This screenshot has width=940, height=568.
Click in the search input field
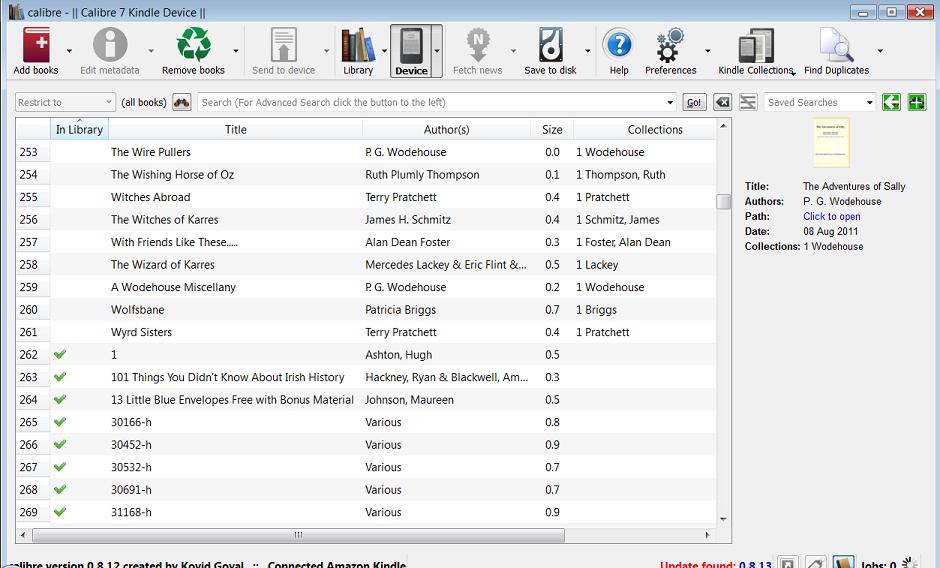pyautogui.click(x=432, y=103)
